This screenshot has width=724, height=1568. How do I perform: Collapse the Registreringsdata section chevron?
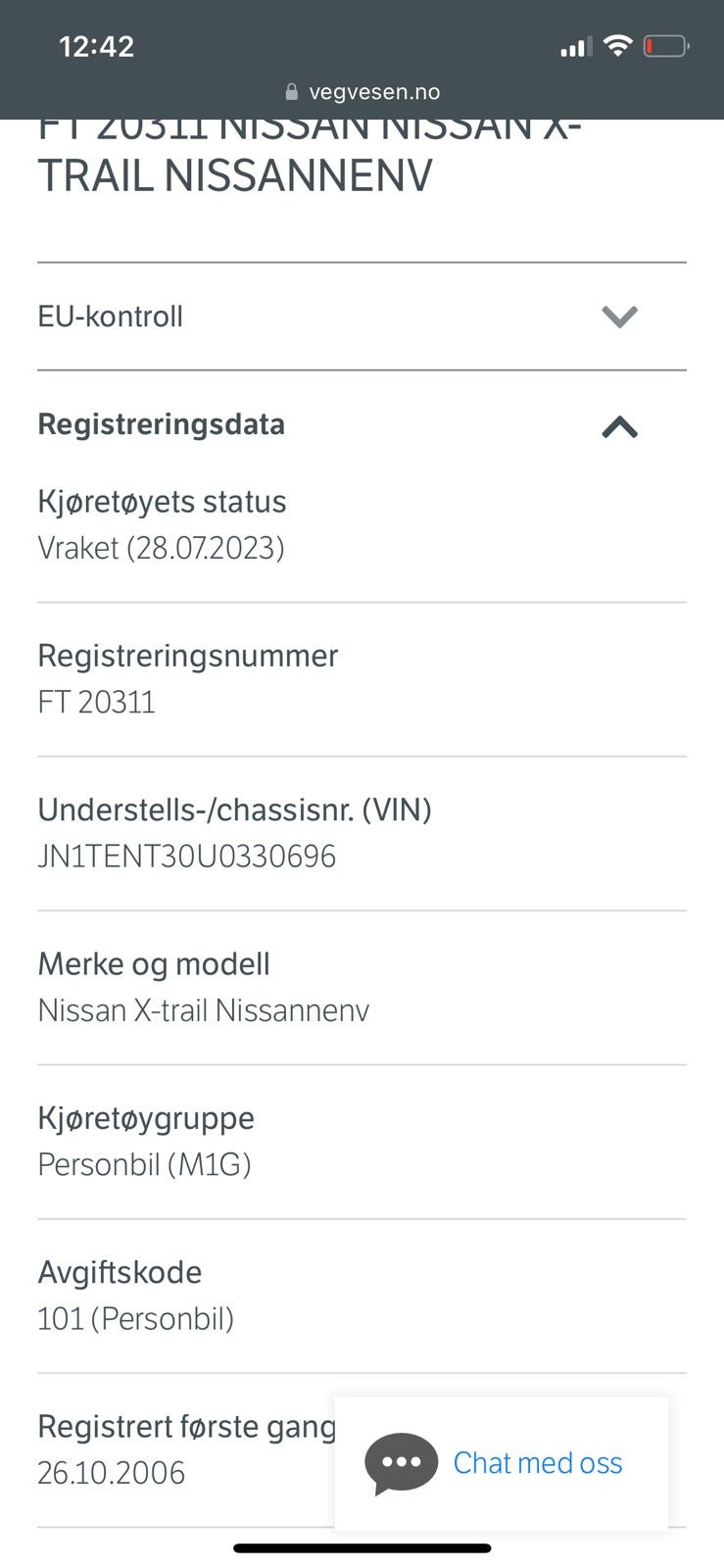tap(619, 426)
